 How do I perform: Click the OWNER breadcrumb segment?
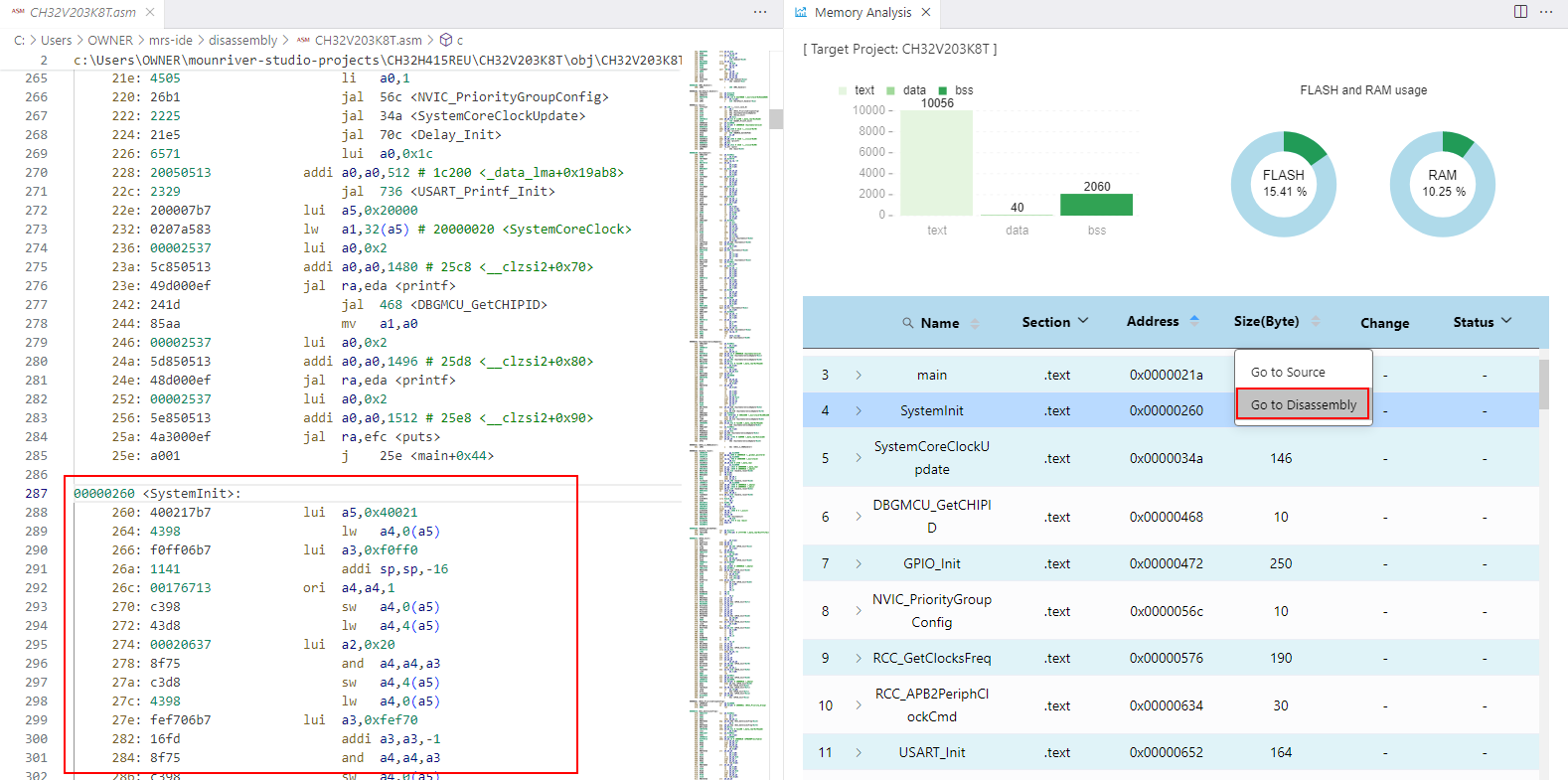tap(110, 41)
